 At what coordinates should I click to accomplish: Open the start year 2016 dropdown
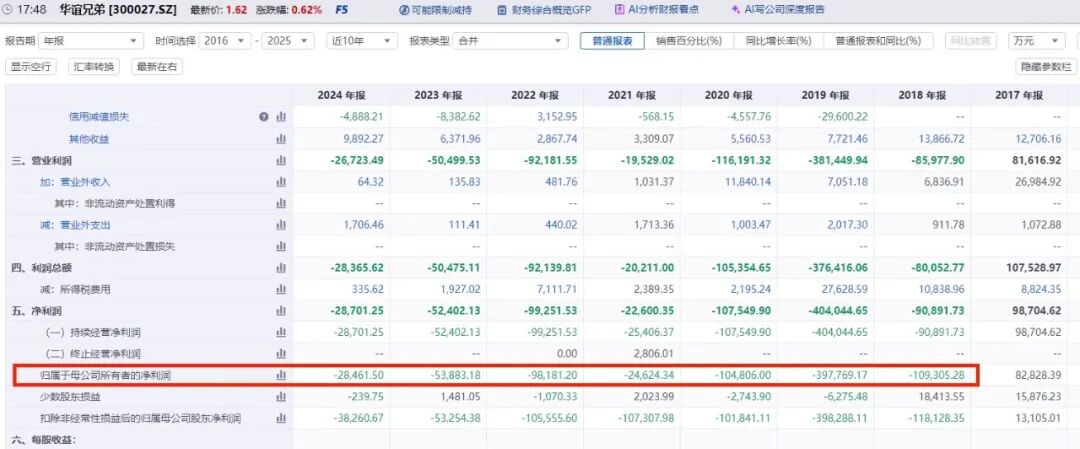225,41
